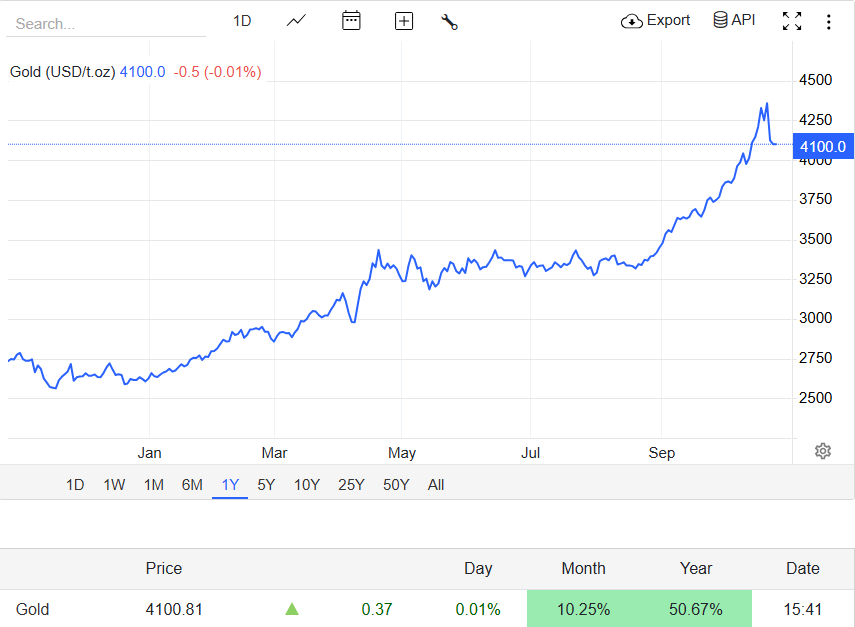The height and width of the screenshot is (627, 855).
Task: Click the Year column header
Action: (x=696, y=568)
